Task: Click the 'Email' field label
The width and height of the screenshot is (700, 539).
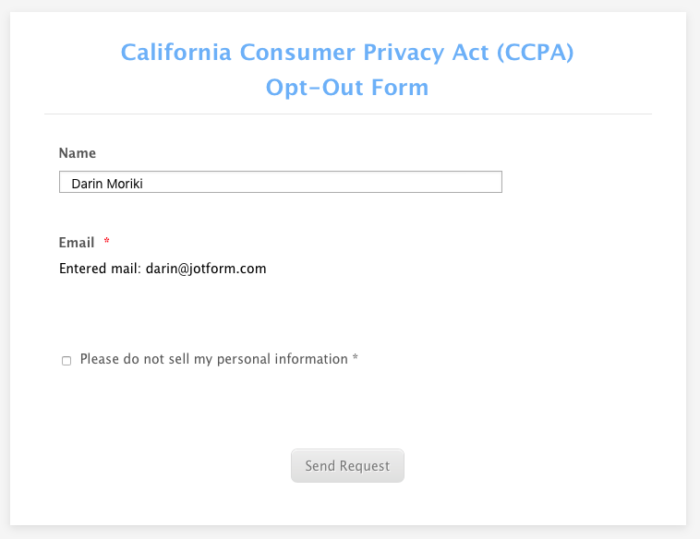Action: click(76, 243)
